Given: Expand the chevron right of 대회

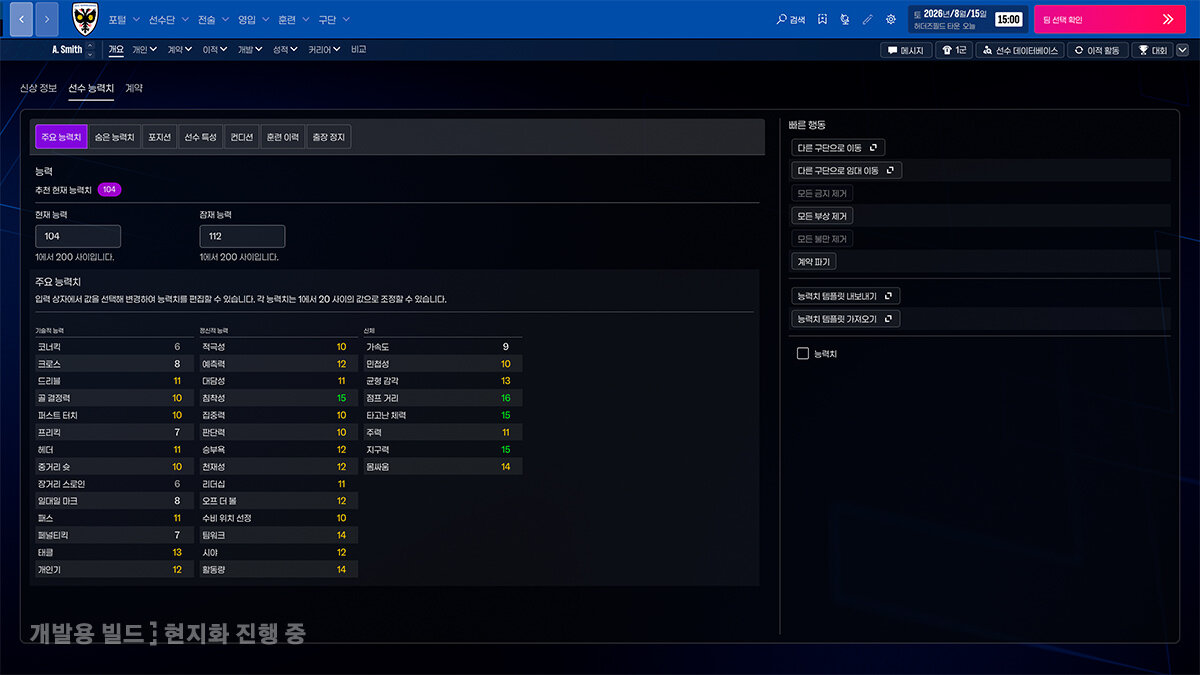Looking at the screenshot, I should tap(1181, 50).
